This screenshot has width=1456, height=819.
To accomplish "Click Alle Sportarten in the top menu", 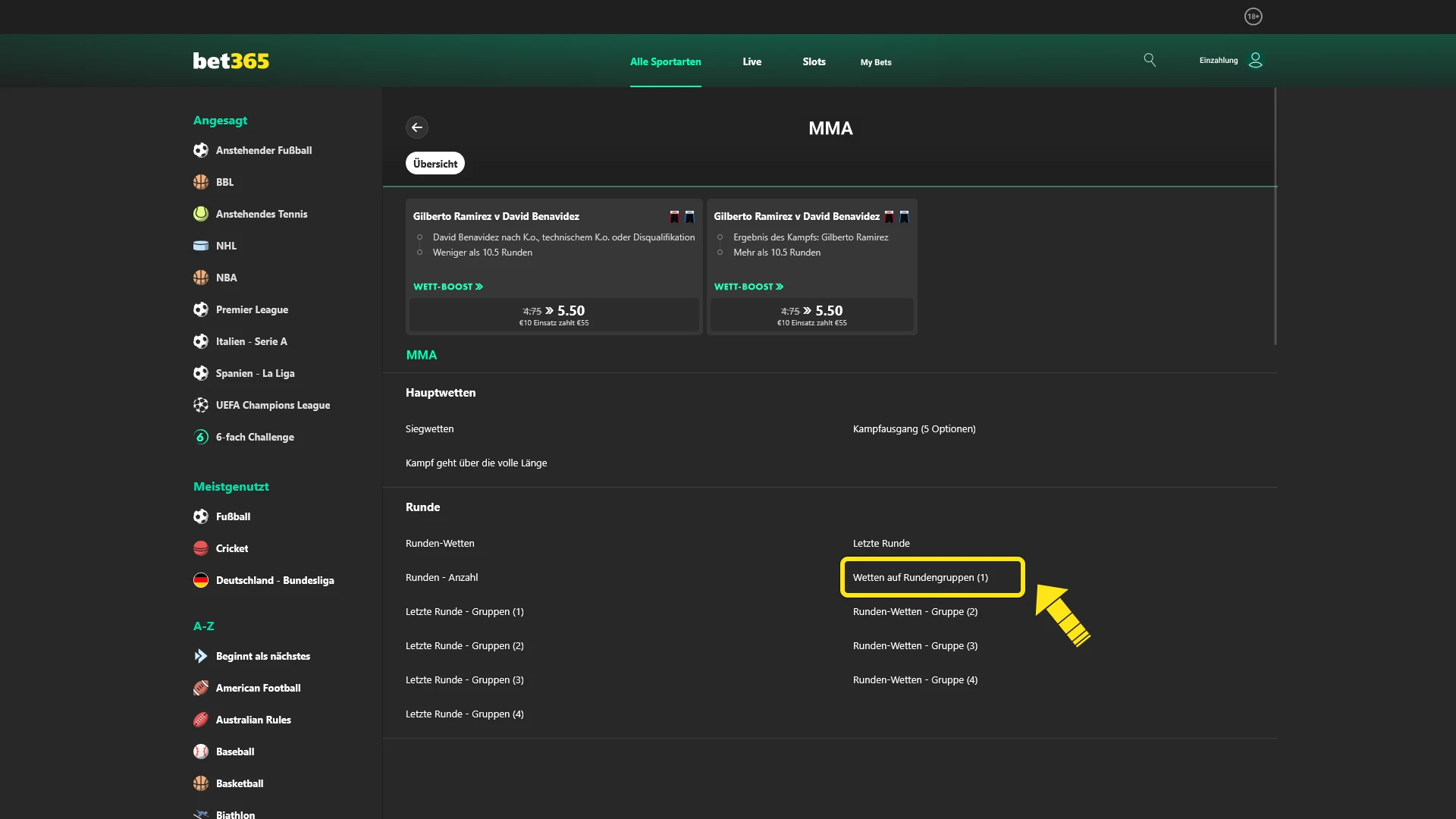I will tap(665, 63).
